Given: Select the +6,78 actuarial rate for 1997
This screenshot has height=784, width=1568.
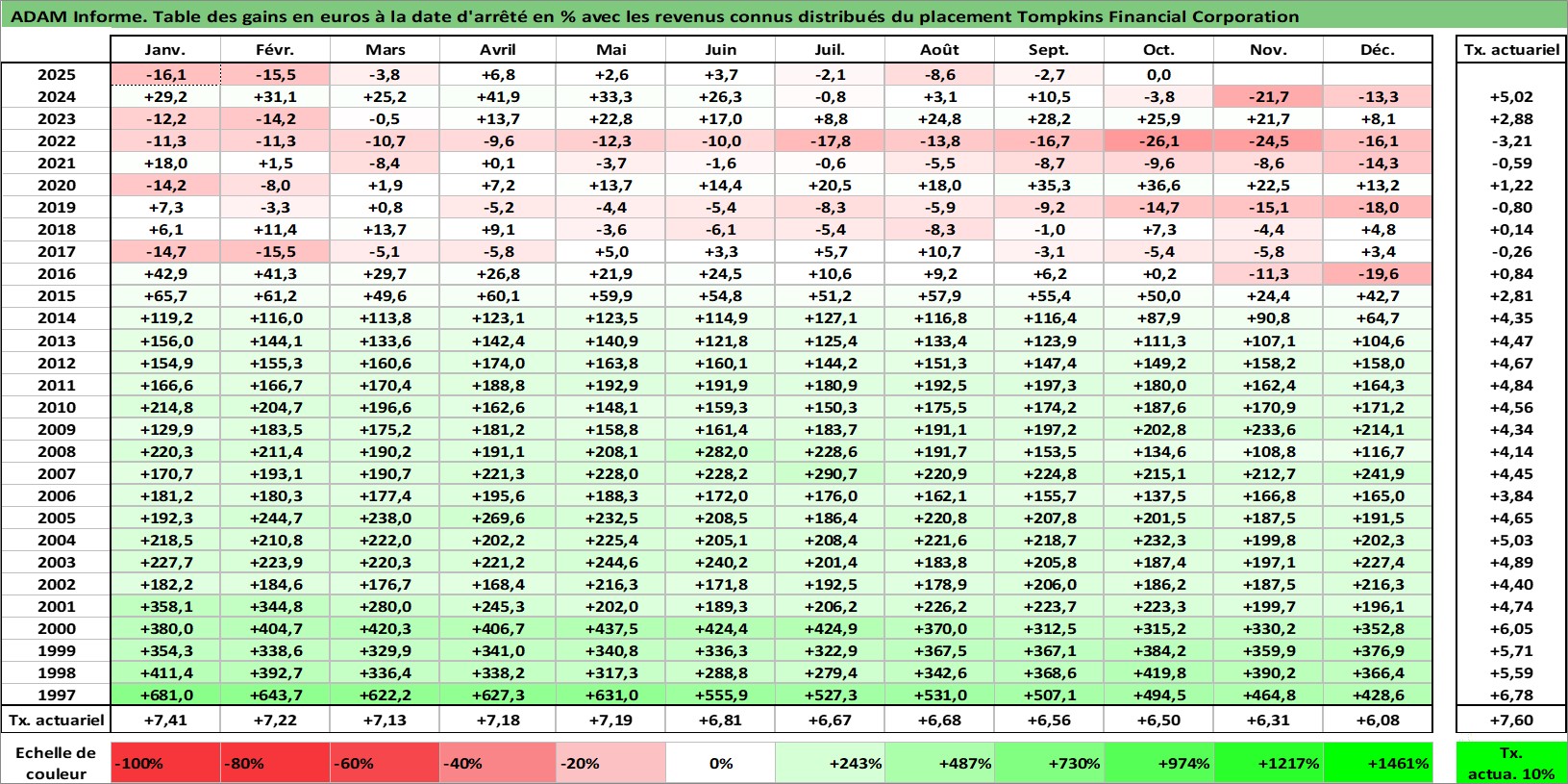Looking at the screenshot, I should click(1511, 695).
